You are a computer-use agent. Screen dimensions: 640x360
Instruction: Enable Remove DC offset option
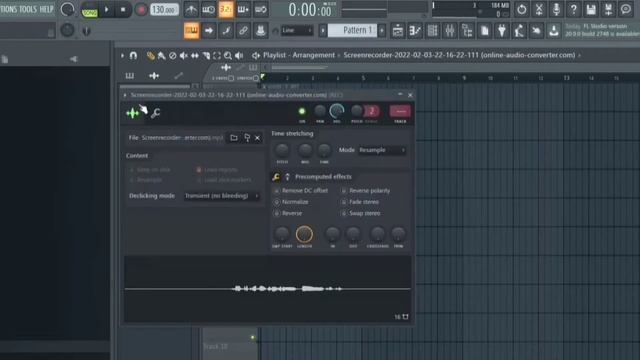coord(301,191)
